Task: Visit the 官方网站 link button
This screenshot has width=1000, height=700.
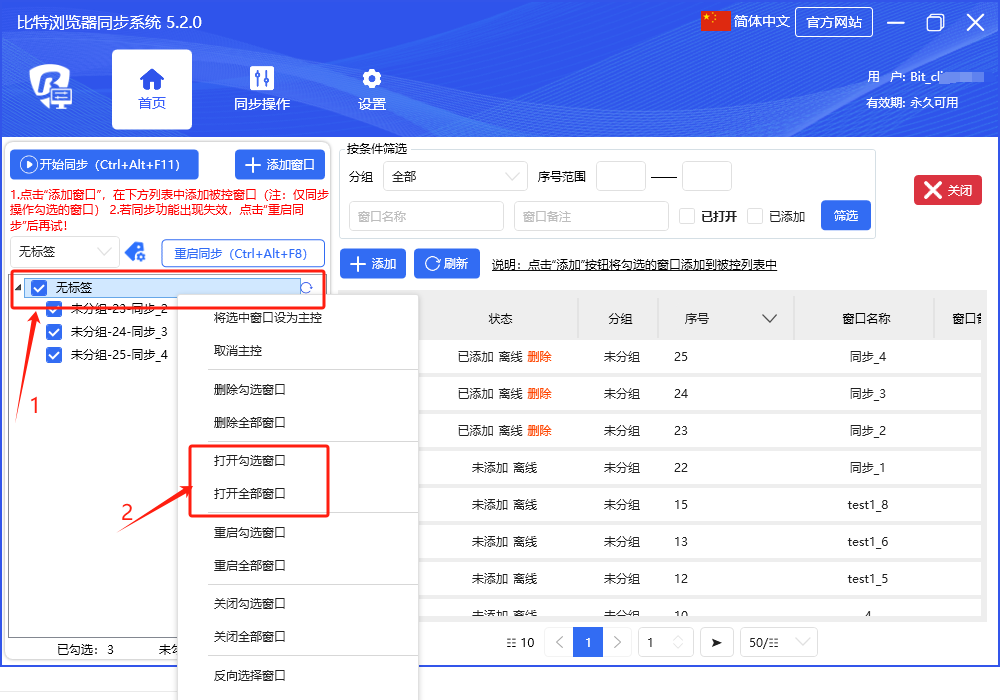Action: (x=833, y=22)
